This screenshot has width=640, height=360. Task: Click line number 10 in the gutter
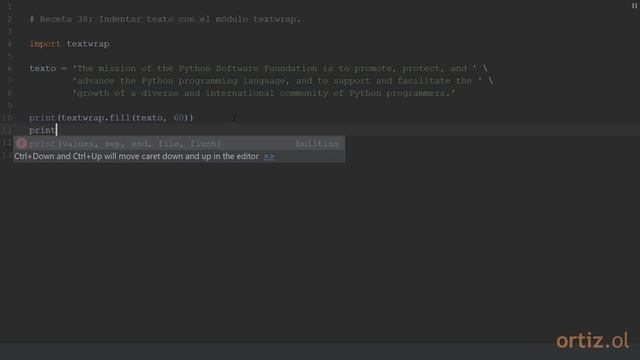coord(7,118)
